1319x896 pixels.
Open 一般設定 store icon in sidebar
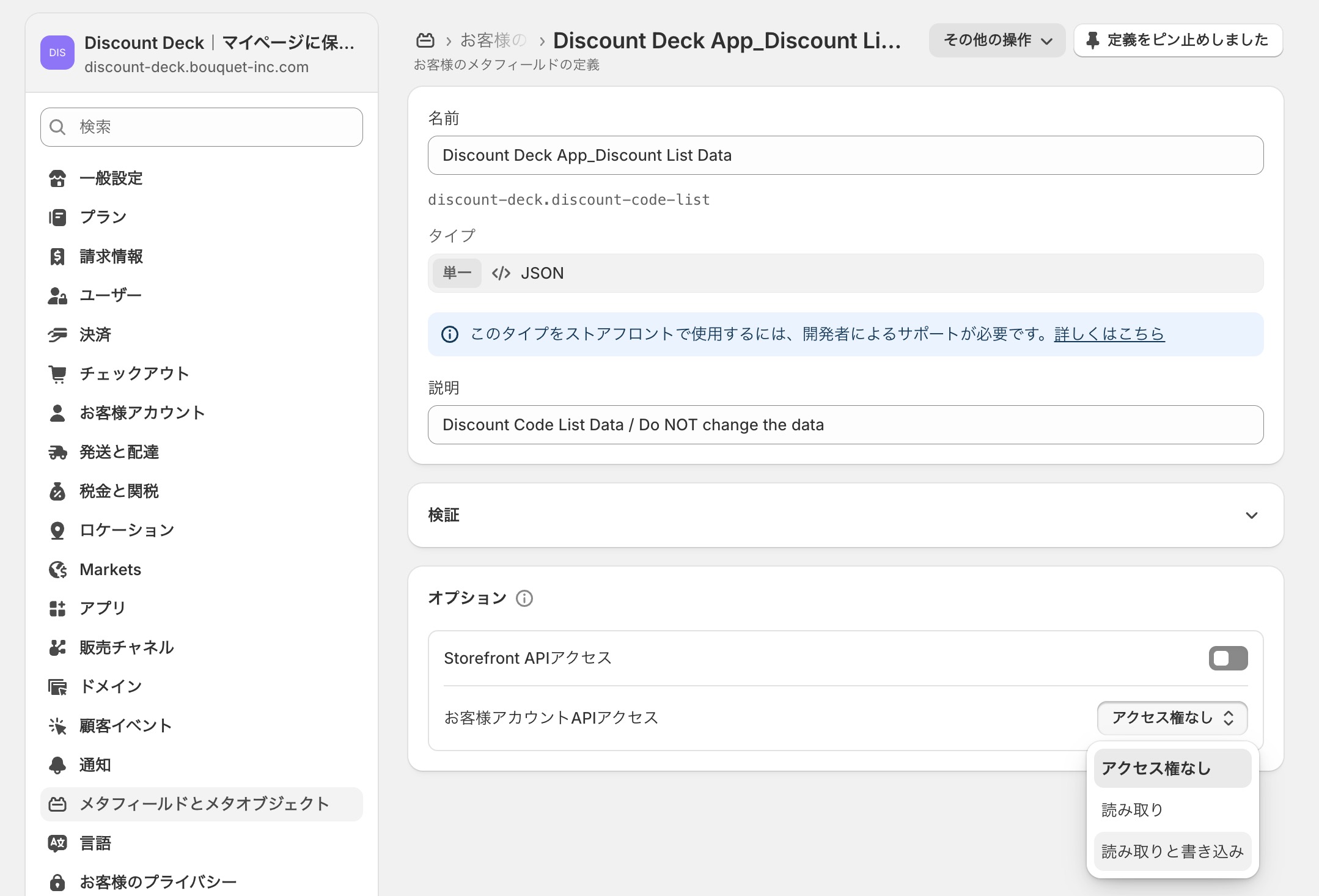(x=57, y=178)
